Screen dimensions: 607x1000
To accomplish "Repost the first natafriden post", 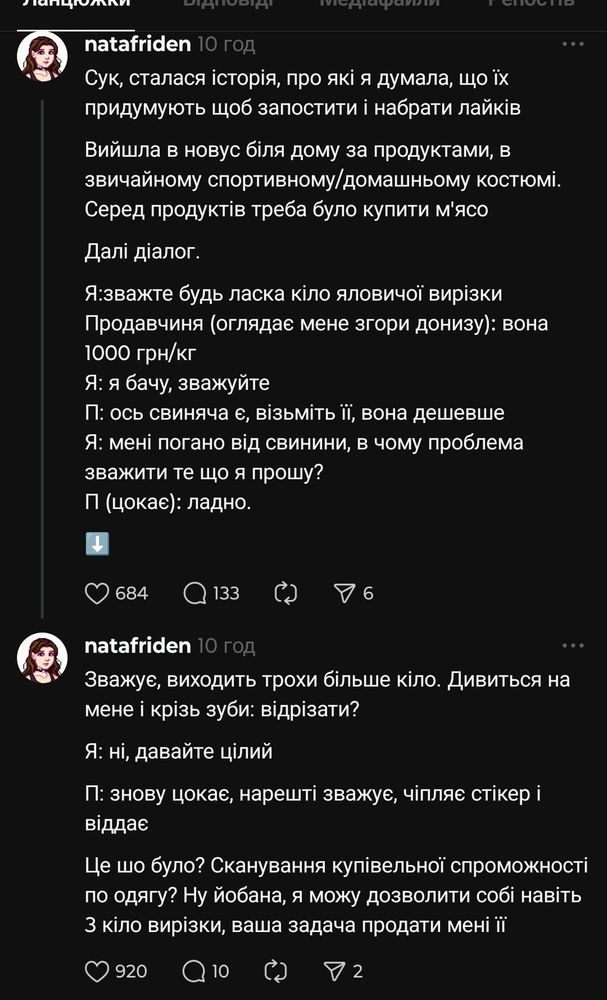I will pos(285,593).
